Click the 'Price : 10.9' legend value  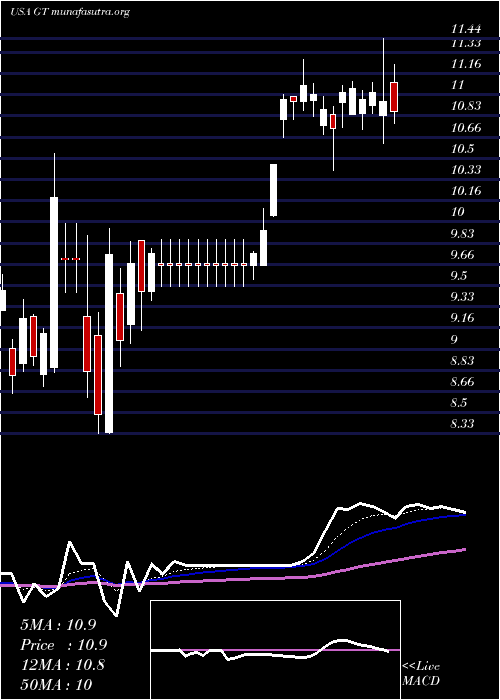(x=63, y=645)
